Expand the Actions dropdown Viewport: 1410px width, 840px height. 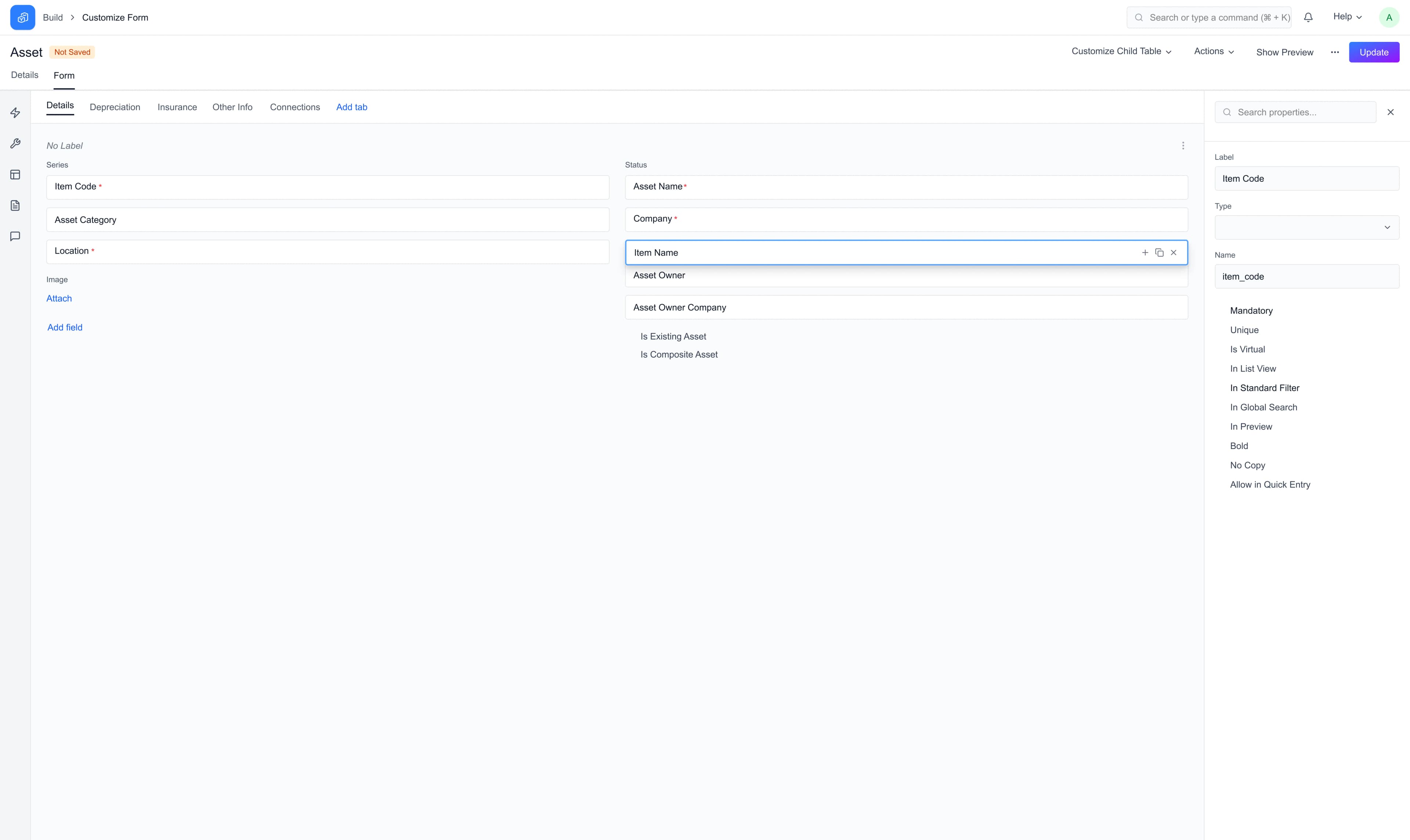click(1213, 51)
